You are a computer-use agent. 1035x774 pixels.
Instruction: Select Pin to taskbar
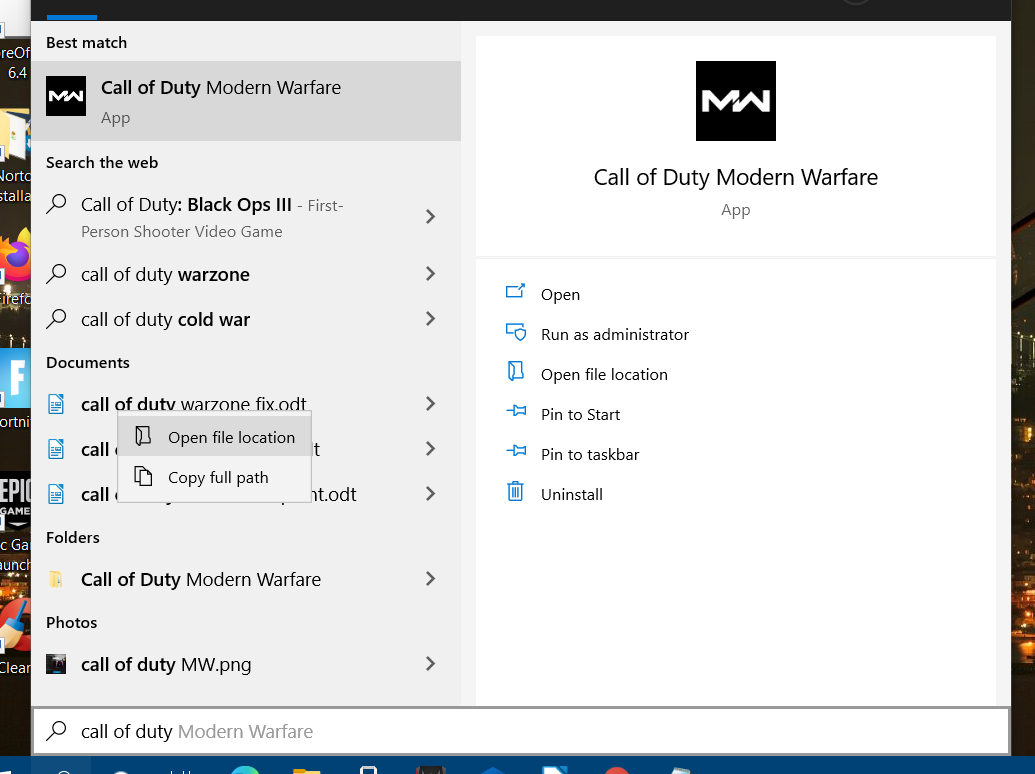click(590, 455)
